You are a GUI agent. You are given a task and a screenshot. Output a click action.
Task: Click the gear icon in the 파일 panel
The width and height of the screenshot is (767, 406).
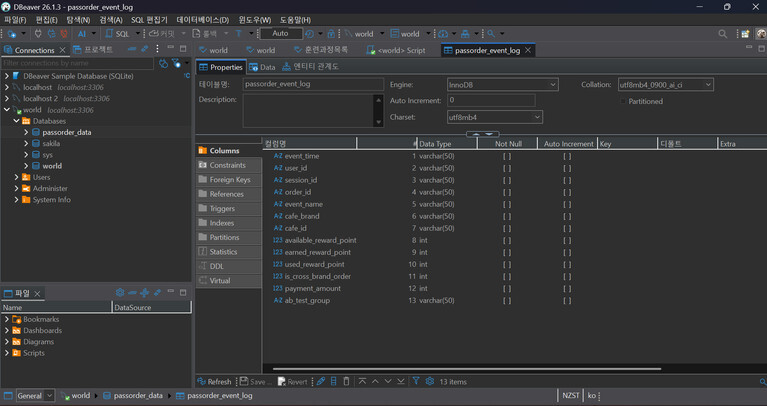coord(120,293)
